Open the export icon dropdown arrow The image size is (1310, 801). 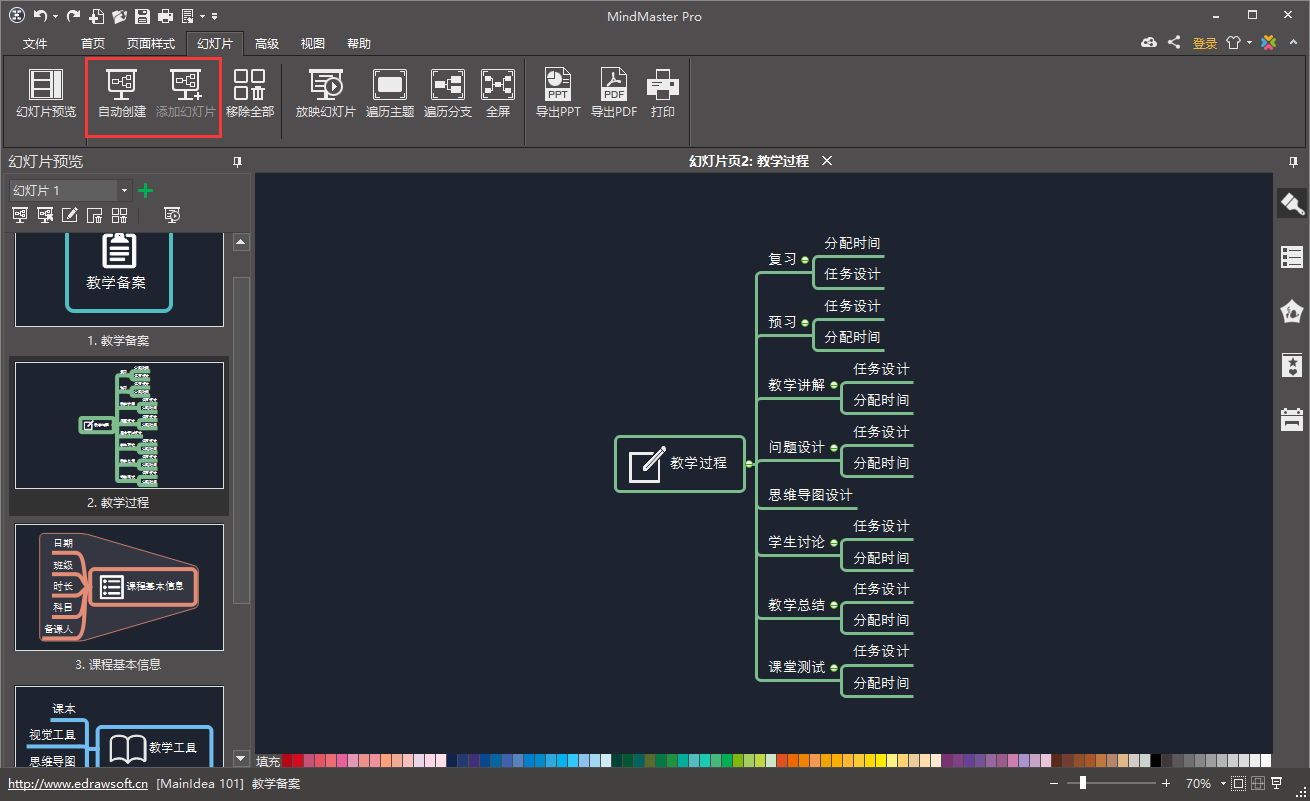(x=202, y=17)
